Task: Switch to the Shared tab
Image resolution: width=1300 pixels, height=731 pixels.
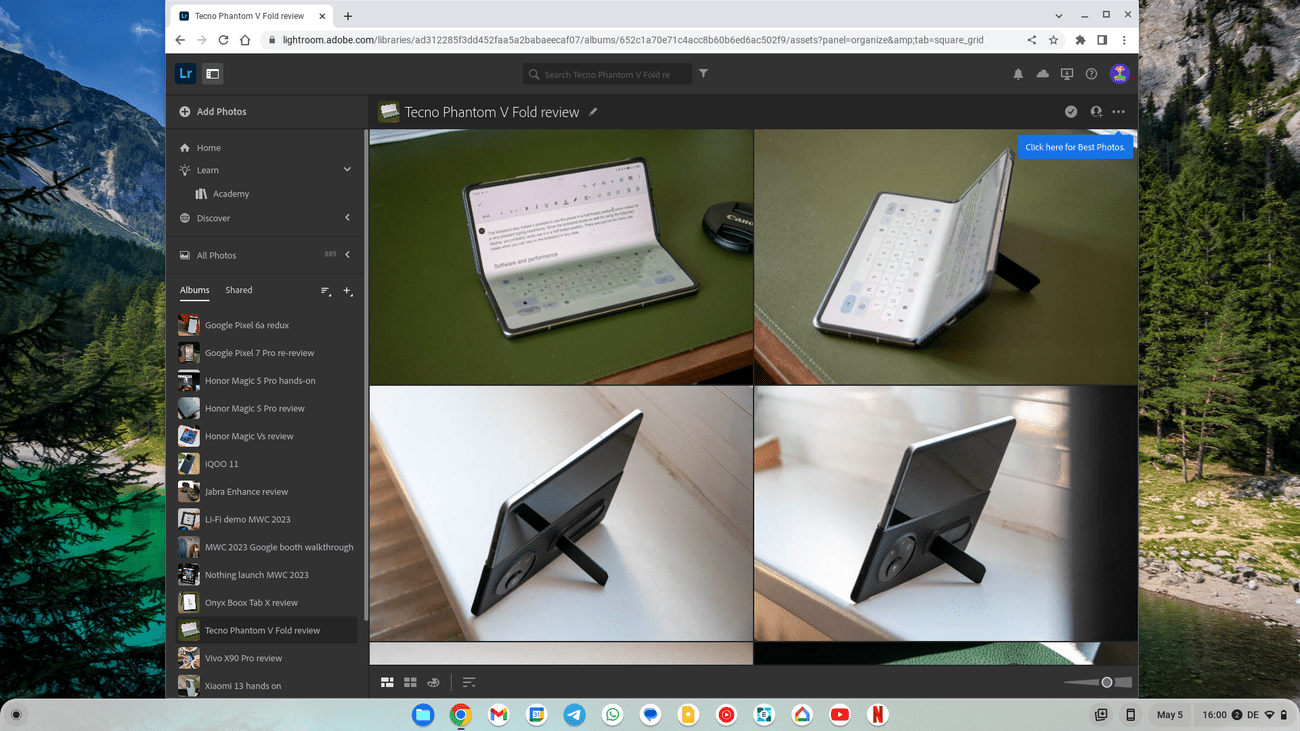Action: pyautogui.click(x=239, y=290)
